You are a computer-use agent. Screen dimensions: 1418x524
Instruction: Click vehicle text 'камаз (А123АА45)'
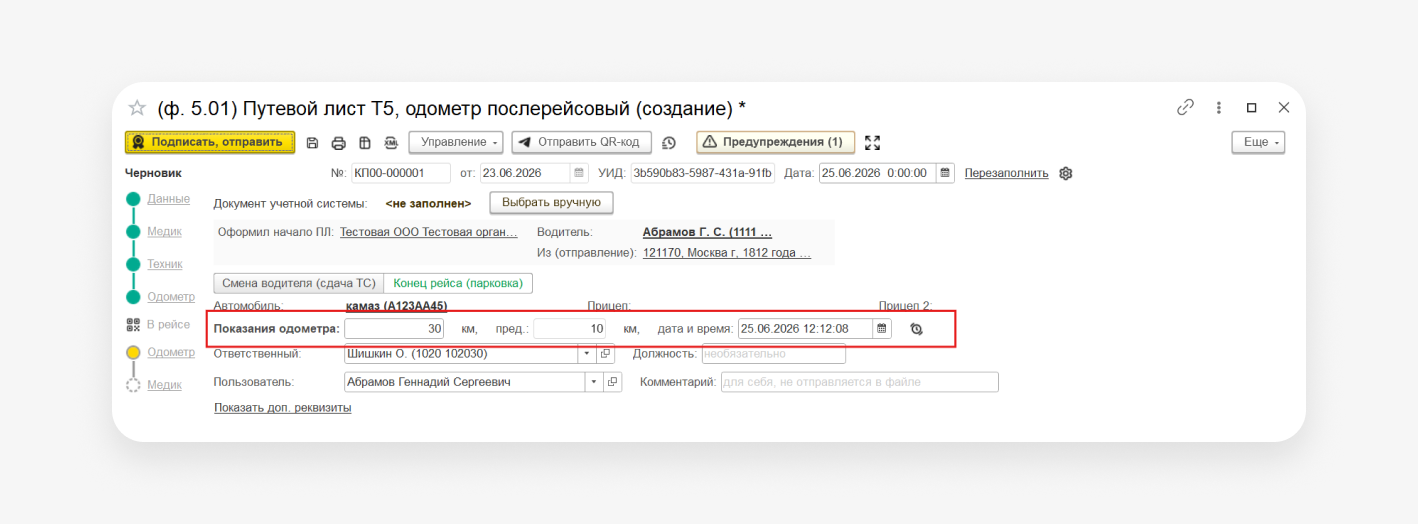(396, 306)
